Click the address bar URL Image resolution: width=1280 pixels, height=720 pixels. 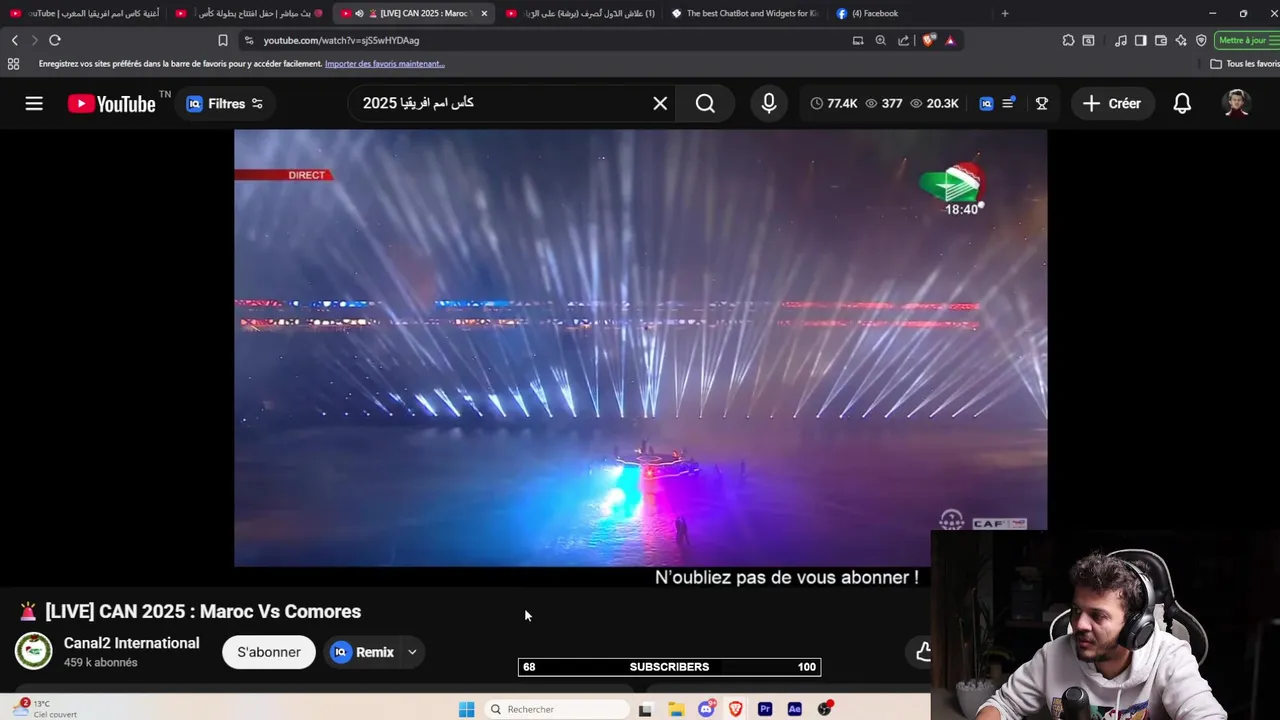[341, 41]
